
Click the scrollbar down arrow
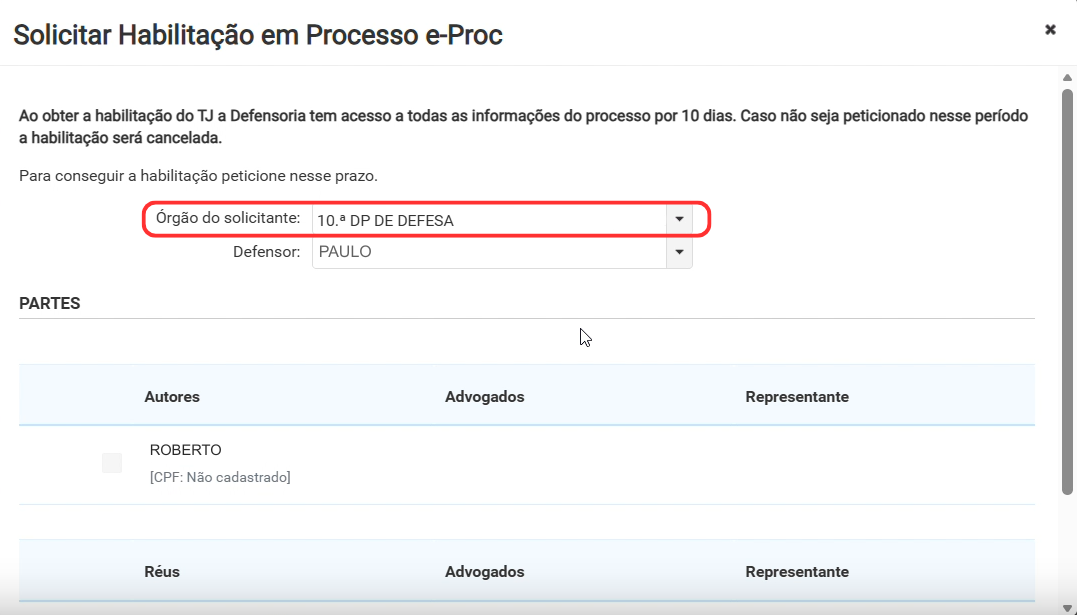[1067, 607]
